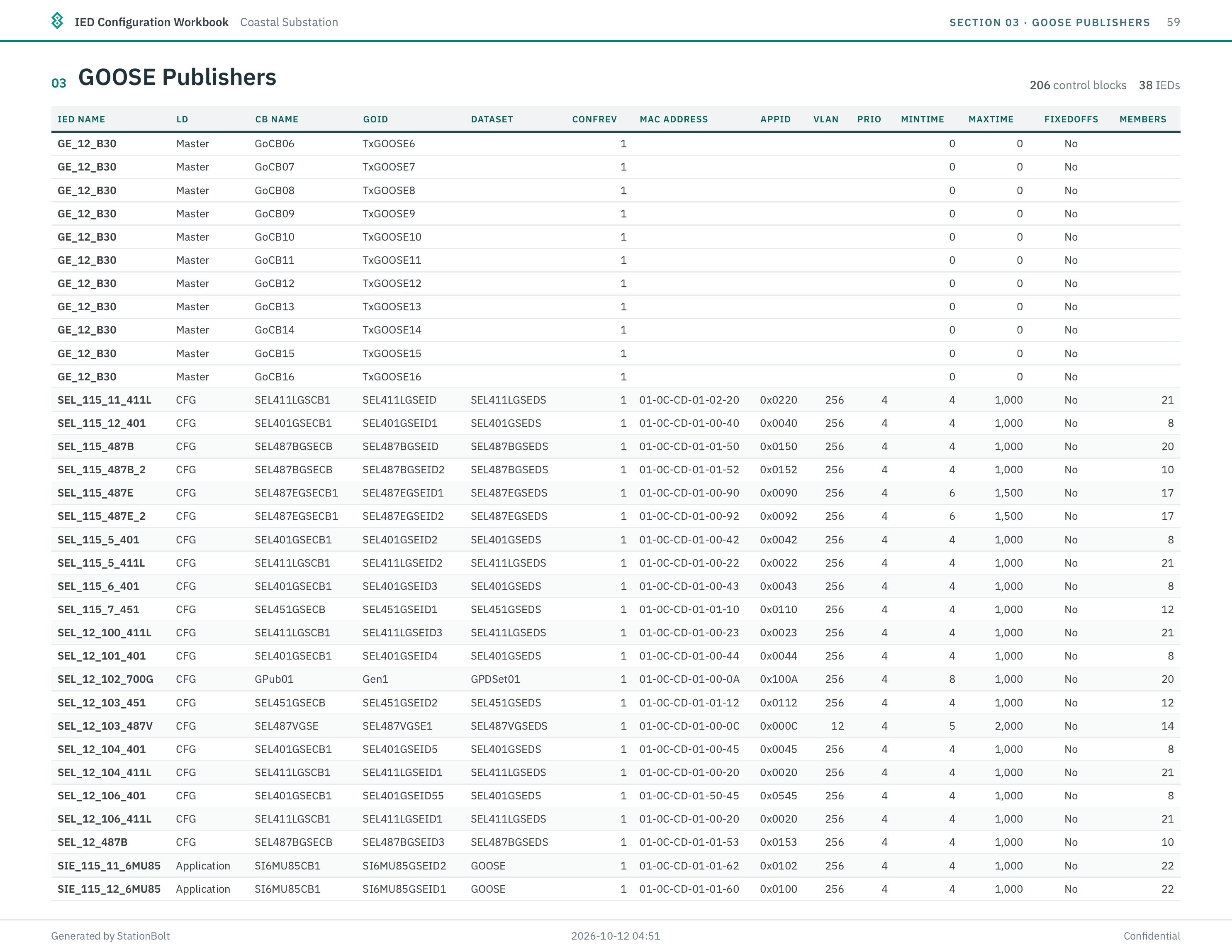1232x952 pixels.
Task: Click the SEL451GSEID1 GOID cell
Action: (x=399, y=609)
